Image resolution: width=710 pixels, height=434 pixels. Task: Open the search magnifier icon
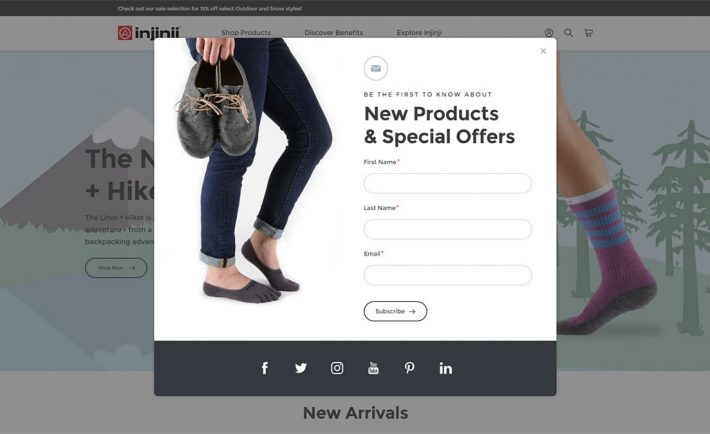click(569, 33)
